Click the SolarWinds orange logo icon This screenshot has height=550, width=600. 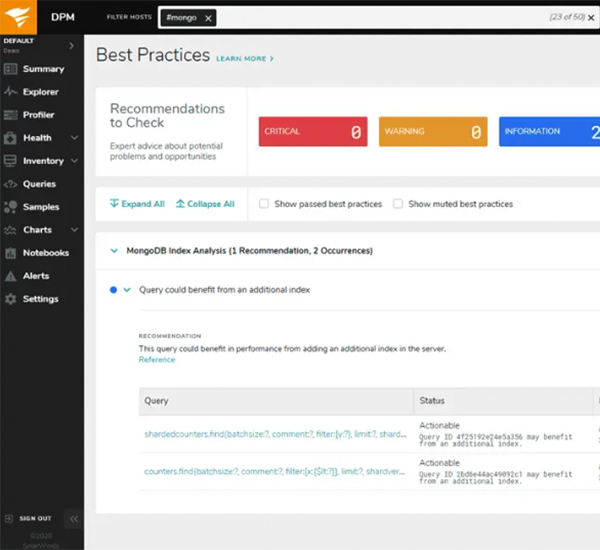18,17
